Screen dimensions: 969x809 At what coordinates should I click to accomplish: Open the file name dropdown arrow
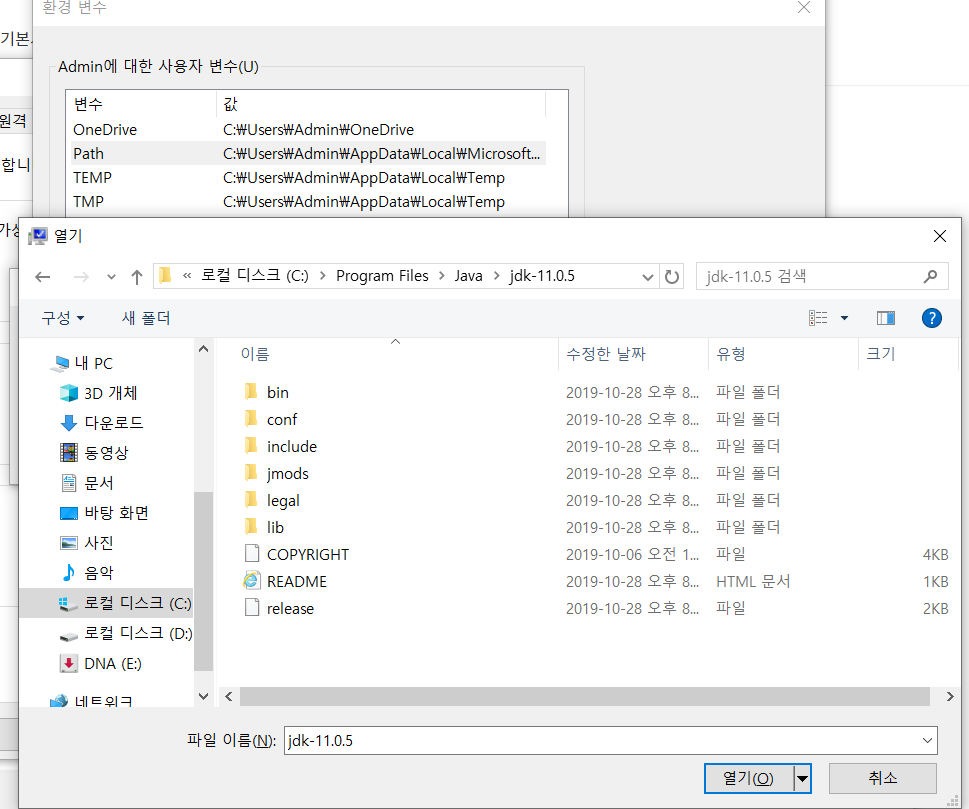pyautogui.click(x=927, y=740)
